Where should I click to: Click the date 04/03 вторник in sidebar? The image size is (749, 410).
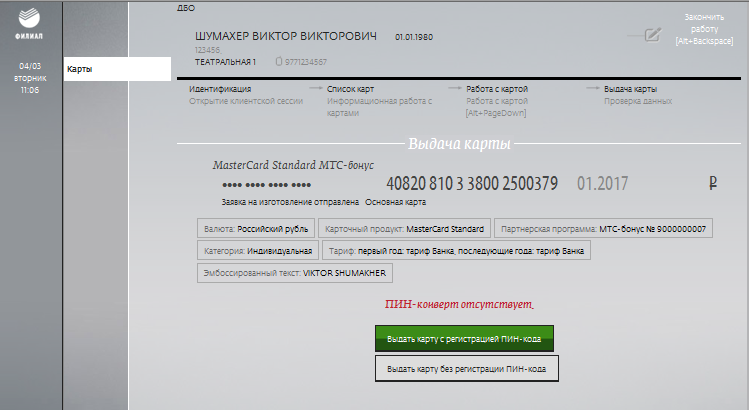(30, 72)
